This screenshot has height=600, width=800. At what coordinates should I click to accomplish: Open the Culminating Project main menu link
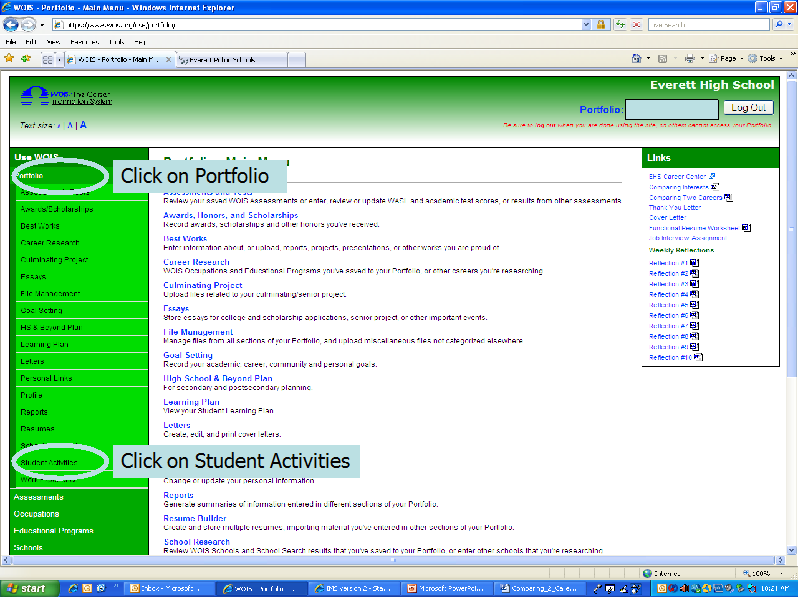[x=203, y=285]
